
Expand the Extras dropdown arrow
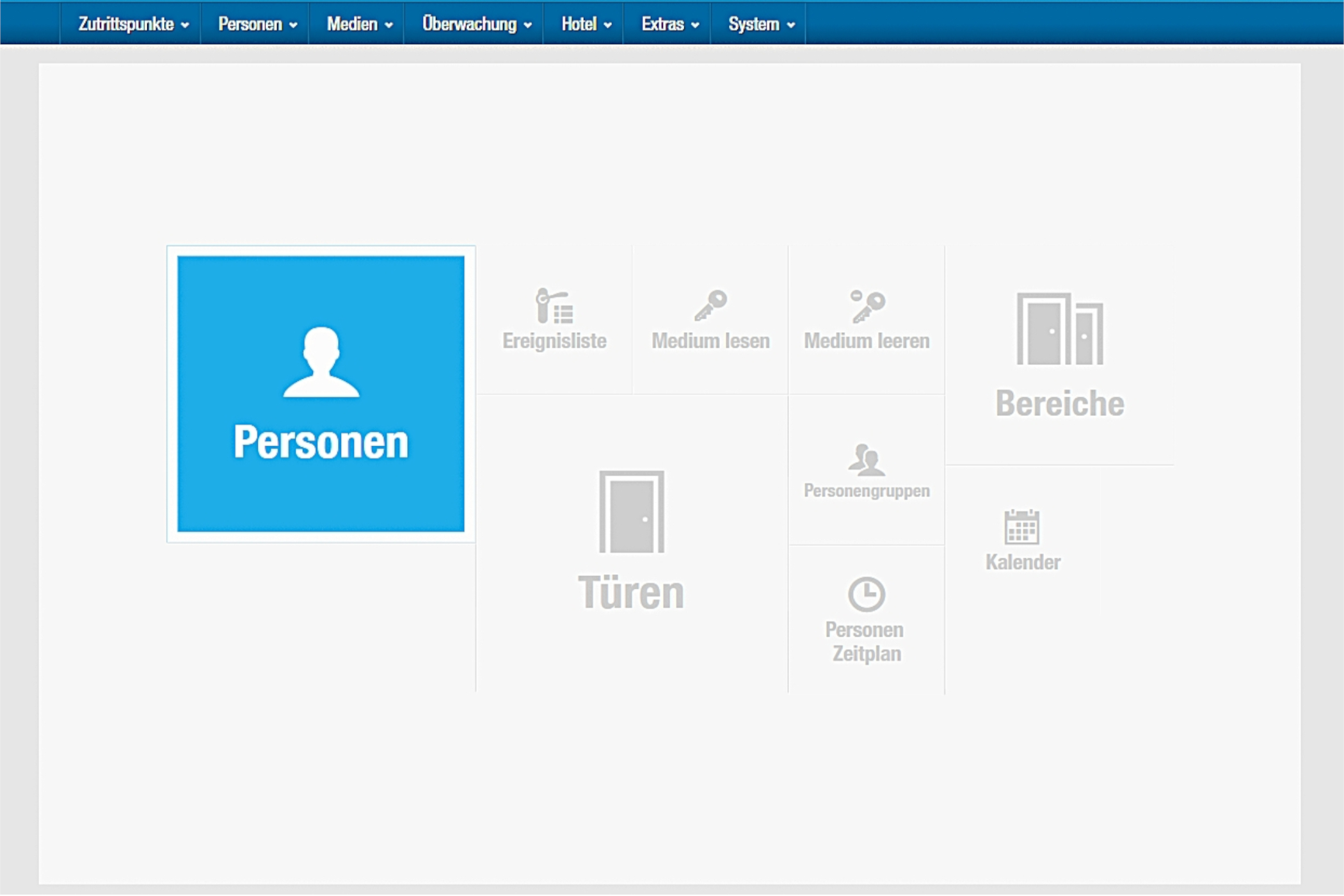pyautogui.click(x=695, y=25)
